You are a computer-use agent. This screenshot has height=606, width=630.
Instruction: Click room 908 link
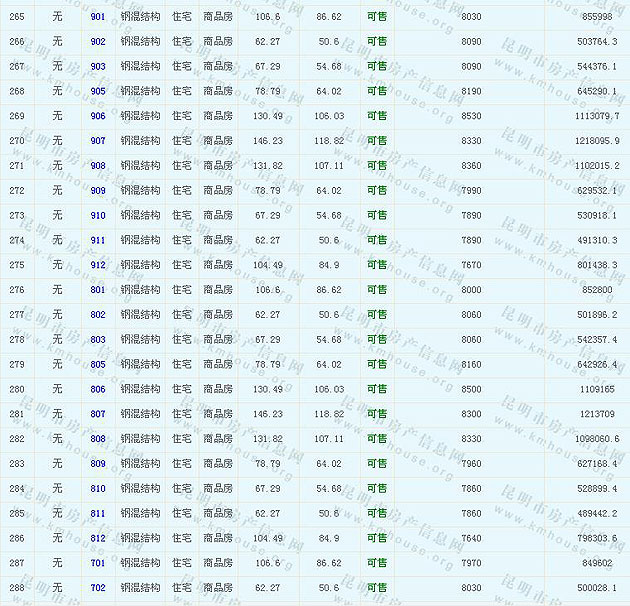(97, 166)
